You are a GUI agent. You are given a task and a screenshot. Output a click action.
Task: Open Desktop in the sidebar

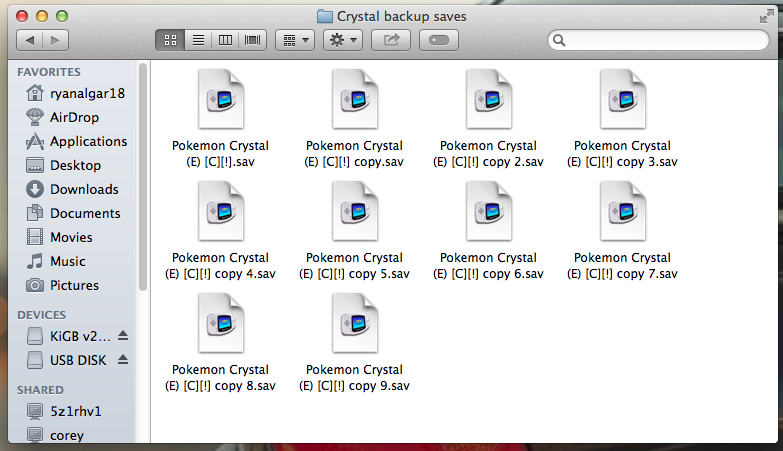[x=64, y=165]
